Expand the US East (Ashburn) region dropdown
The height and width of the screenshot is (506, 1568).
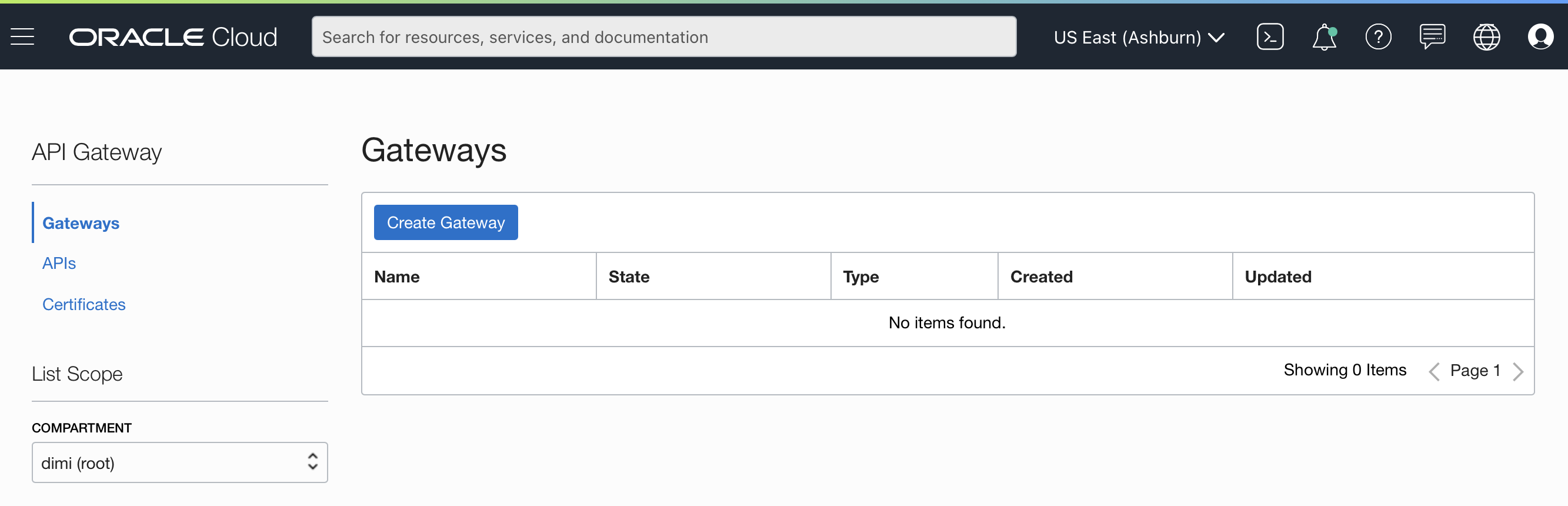pos(1138,37)
